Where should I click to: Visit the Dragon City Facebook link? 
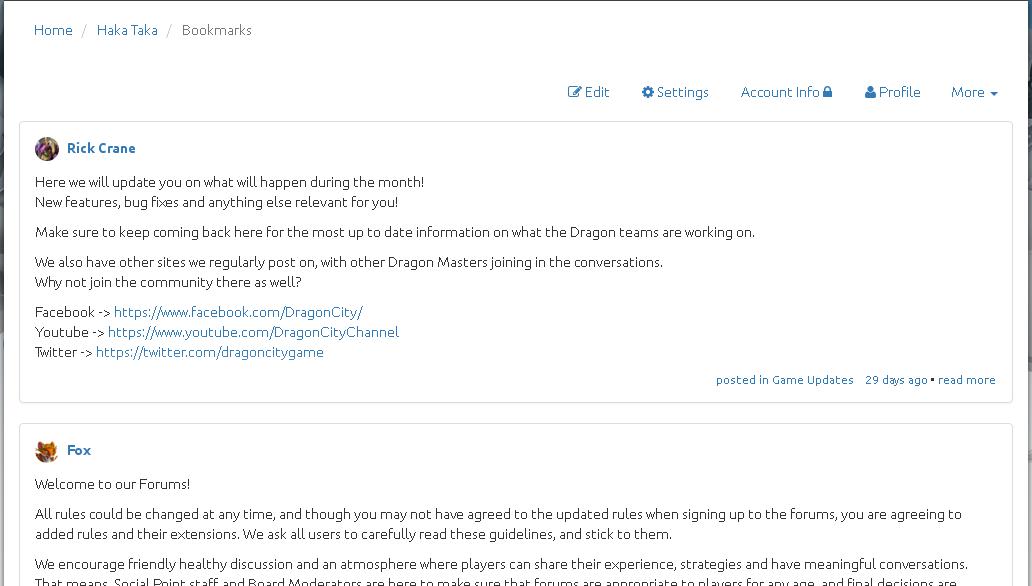[x=238, y=312]
